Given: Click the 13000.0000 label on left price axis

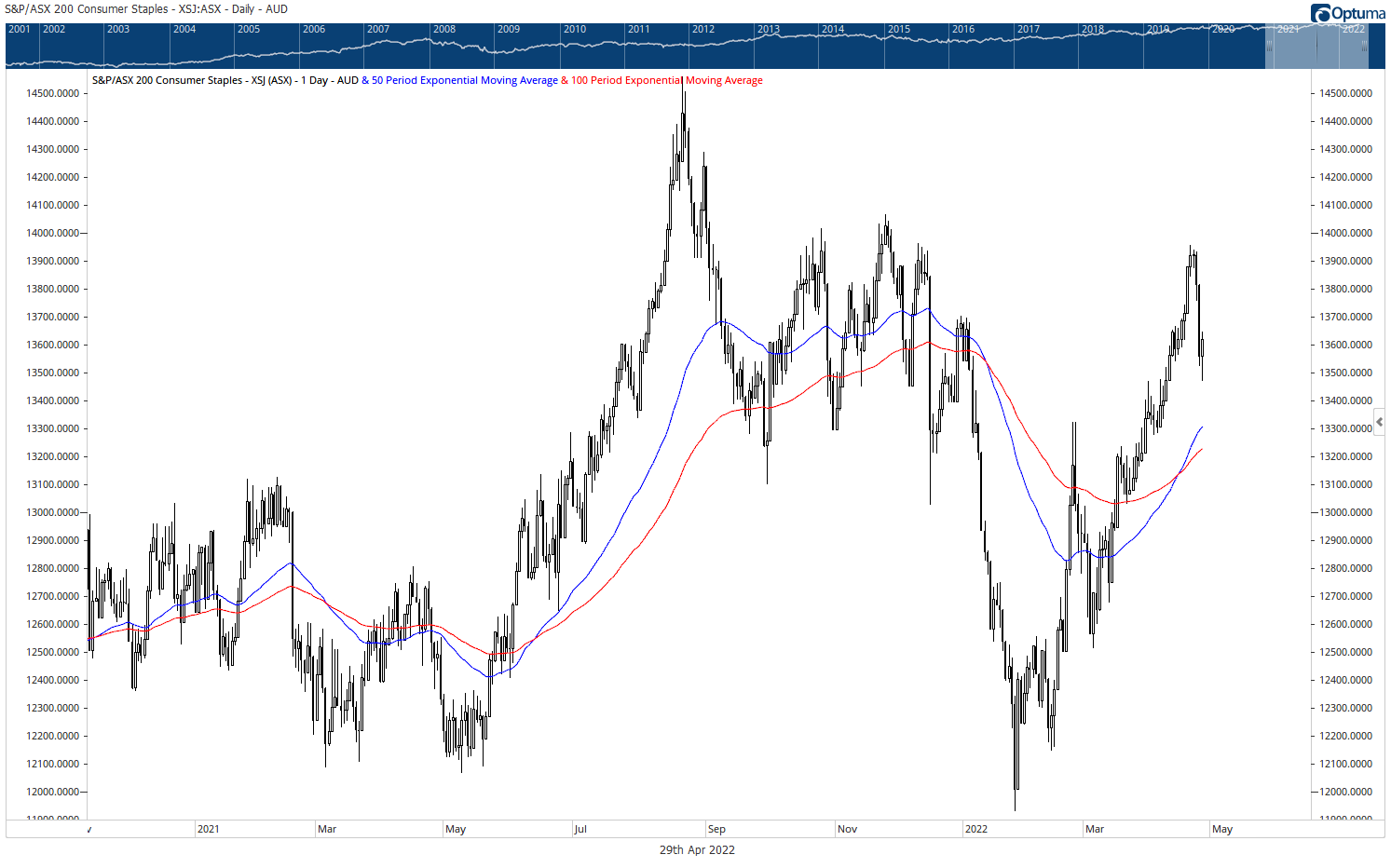Looking at the screenshot, I should click(52, 512).
